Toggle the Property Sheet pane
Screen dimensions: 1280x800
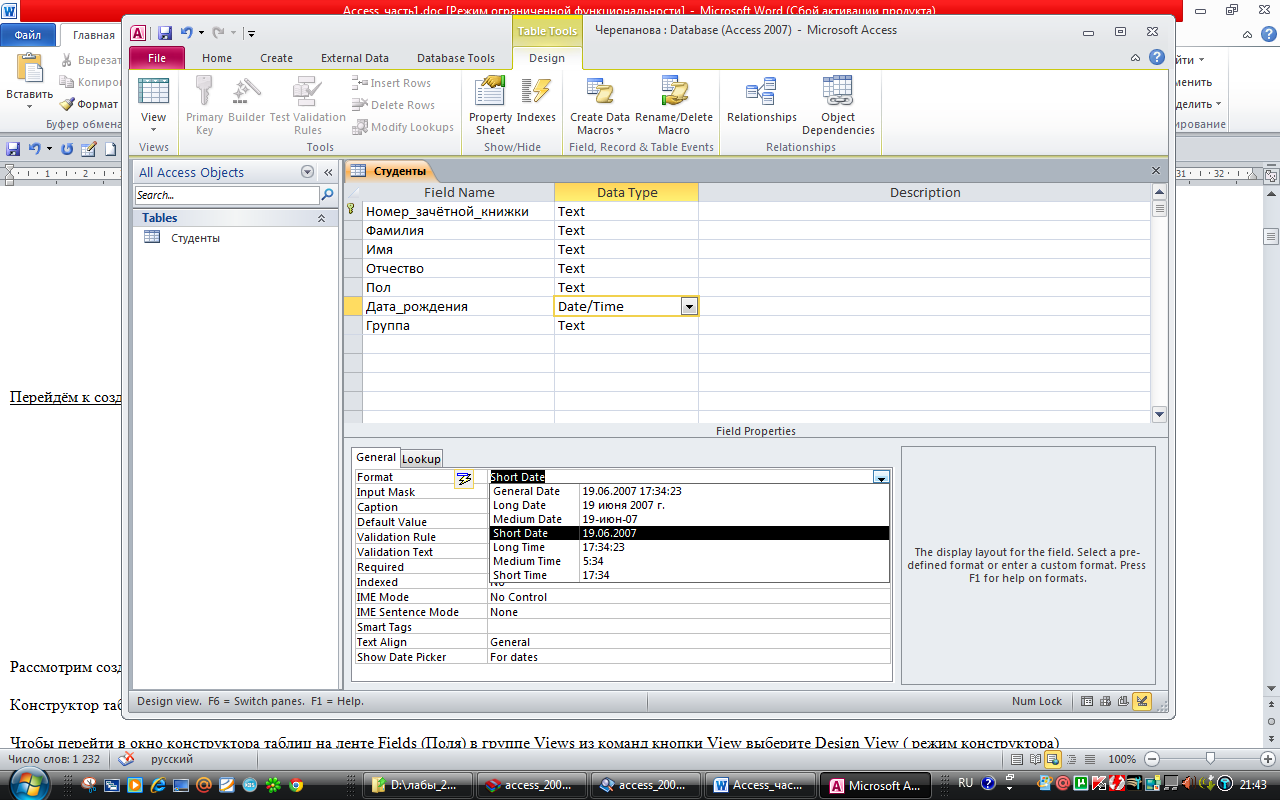coord(490,105)
